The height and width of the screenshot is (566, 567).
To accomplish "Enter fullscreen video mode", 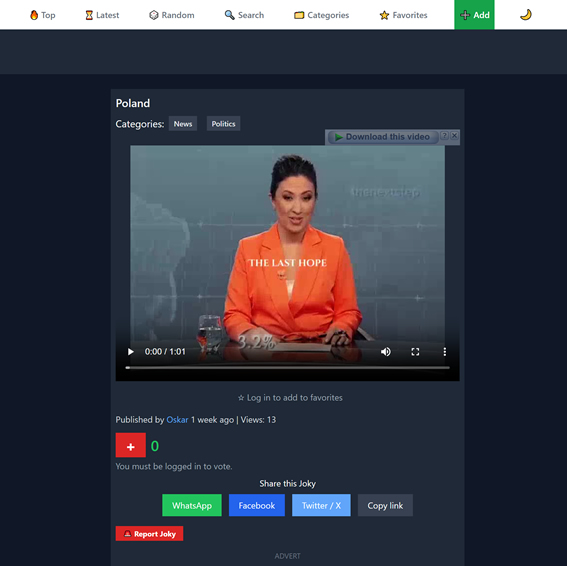I will click(x=415, y=352).
